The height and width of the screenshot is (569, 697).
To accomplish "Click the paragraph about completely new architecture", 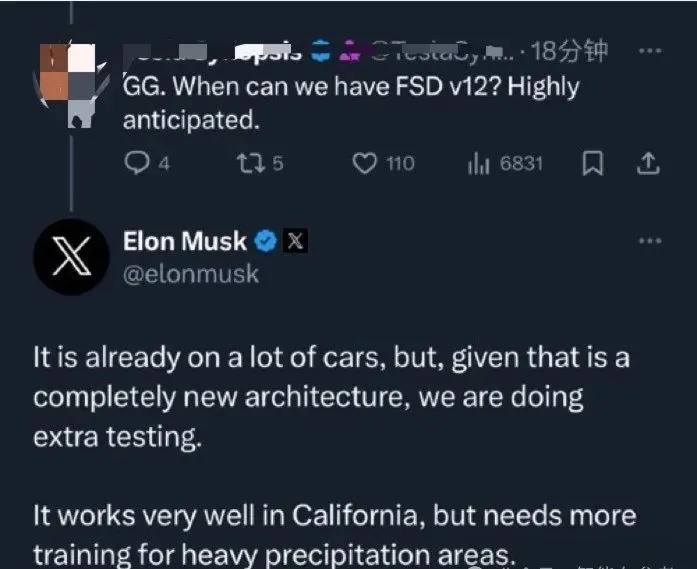I will (331, 397).
